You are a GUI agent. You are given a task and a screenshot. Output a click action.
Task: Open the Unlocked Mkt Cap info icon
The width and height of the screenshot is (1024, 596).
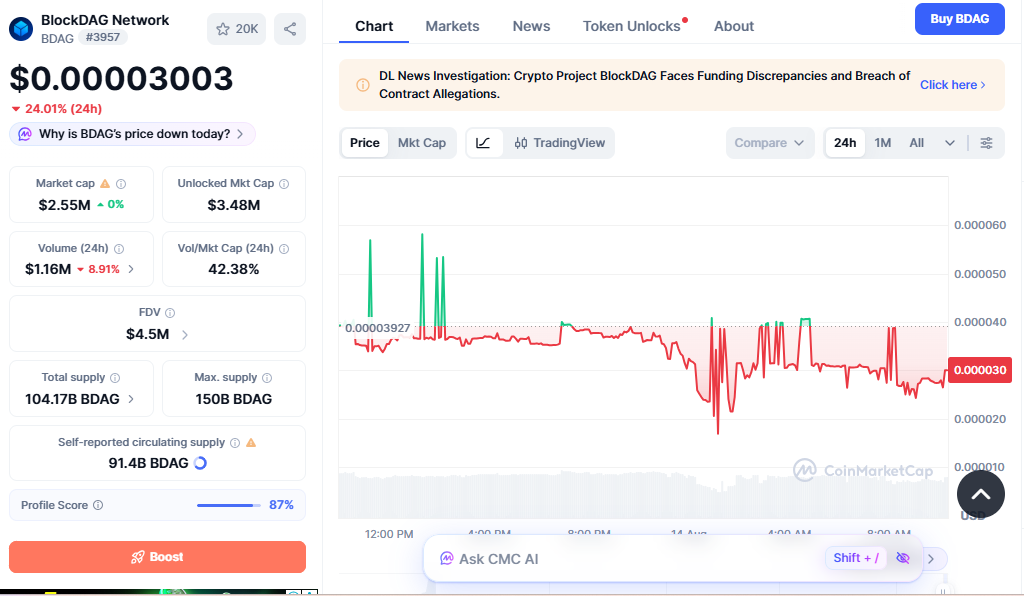click(284, 183)
